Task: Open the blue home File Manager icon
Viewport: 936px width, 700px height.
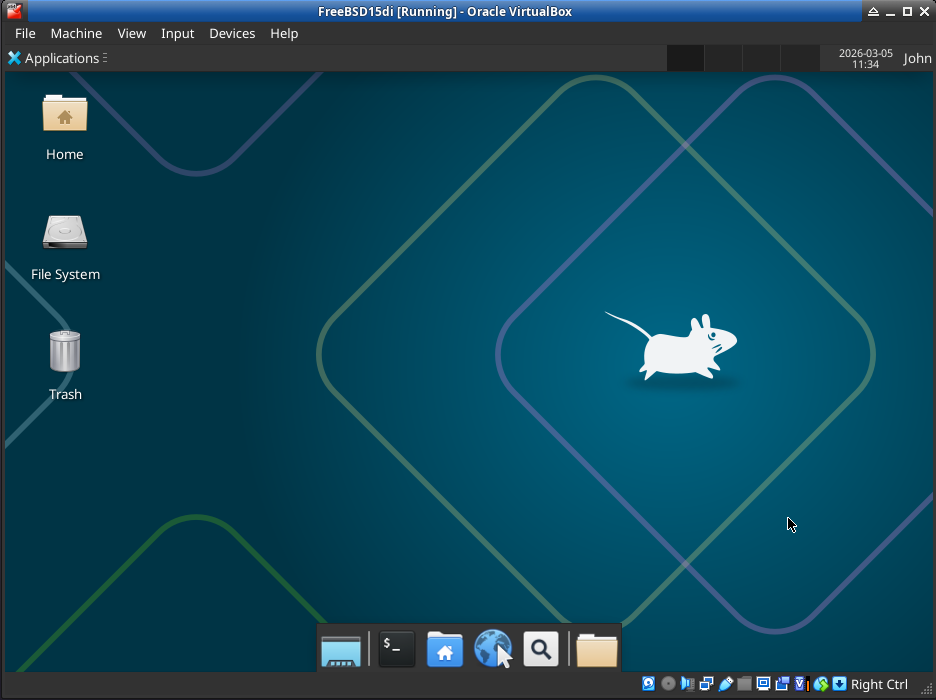Action: [x=445, y=649]
